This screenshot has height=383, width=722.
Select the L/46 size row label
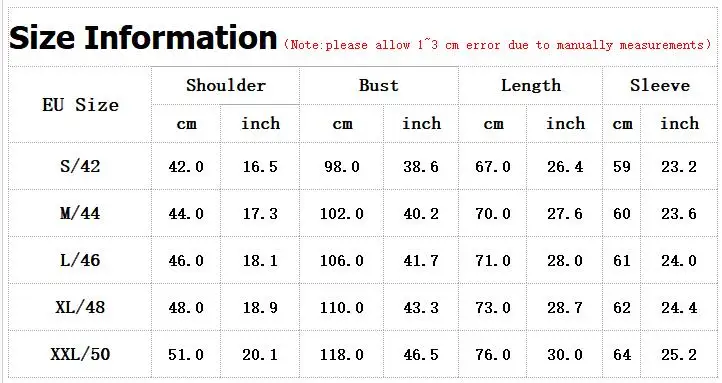[x=80, y=260]
